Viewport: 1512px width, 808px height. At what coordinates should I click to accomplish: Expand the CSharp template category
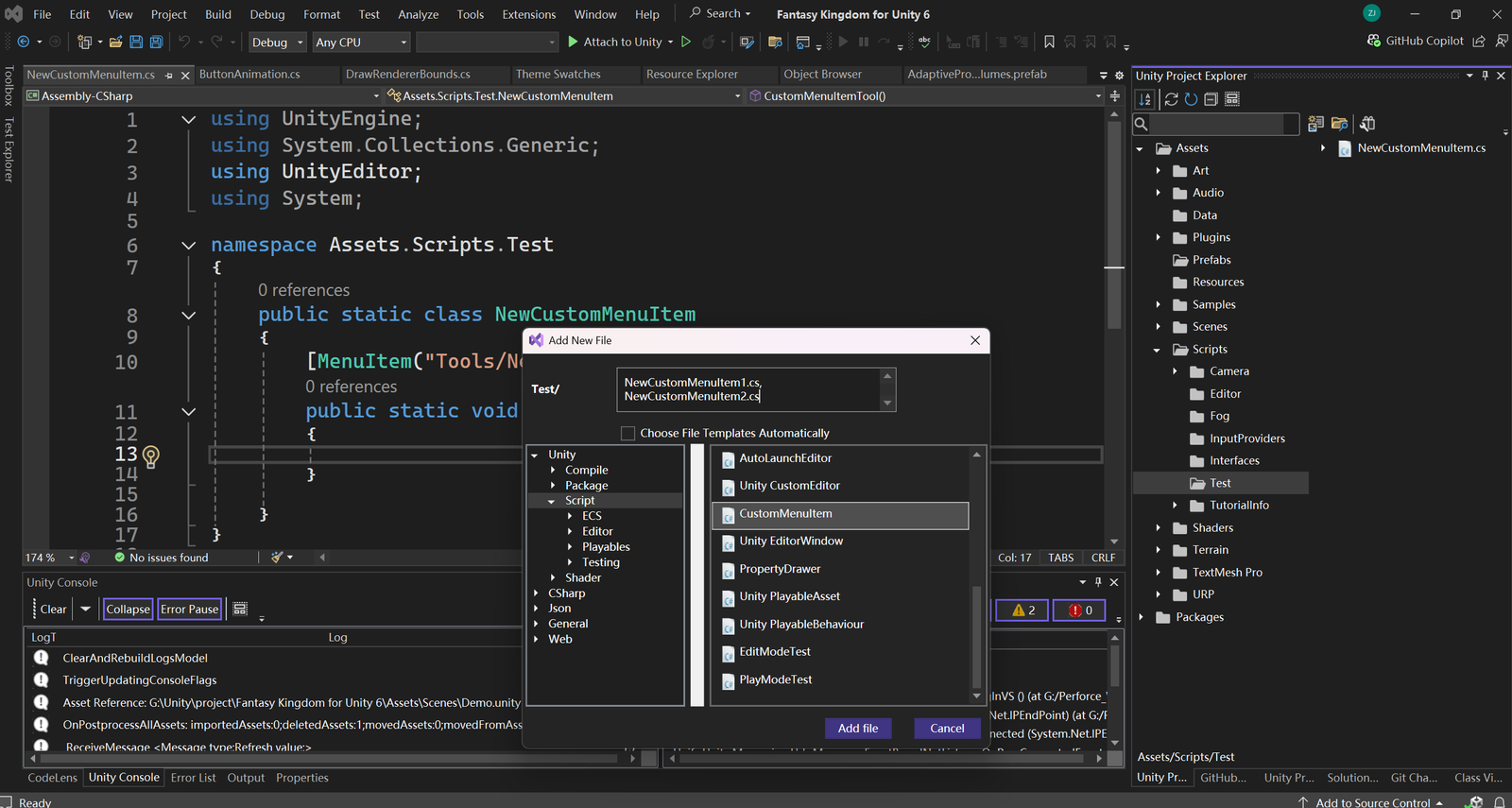click(x=536, y=593)
